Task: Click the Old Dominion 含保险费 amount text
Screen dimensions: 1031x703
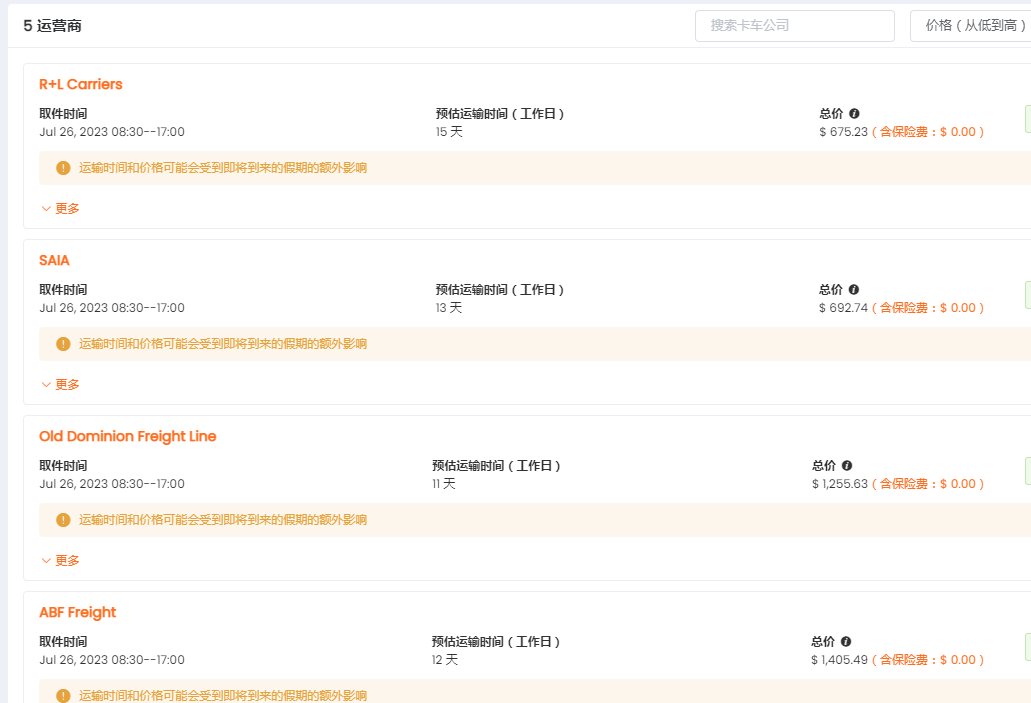Action: pos(928,484)
